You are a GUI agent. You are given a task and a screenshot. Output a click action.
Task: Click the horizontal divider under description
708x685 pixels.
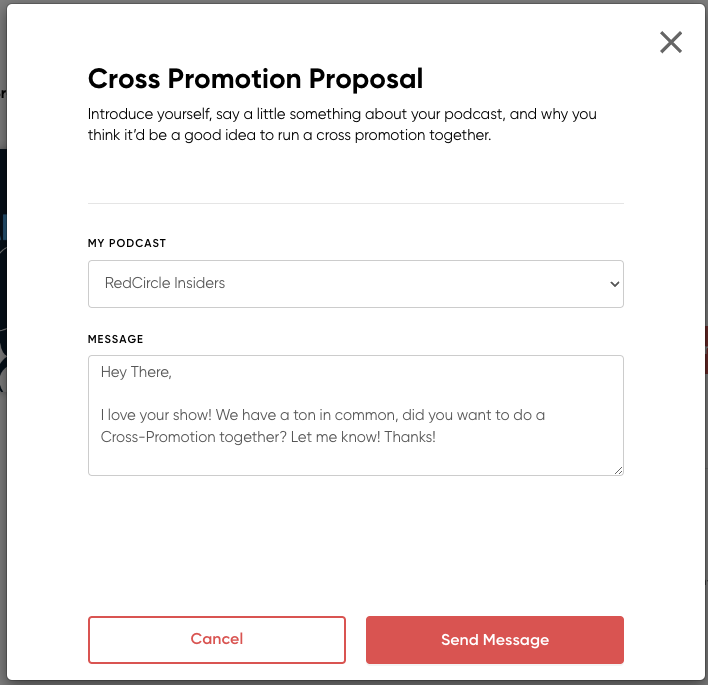coord(355,204)
